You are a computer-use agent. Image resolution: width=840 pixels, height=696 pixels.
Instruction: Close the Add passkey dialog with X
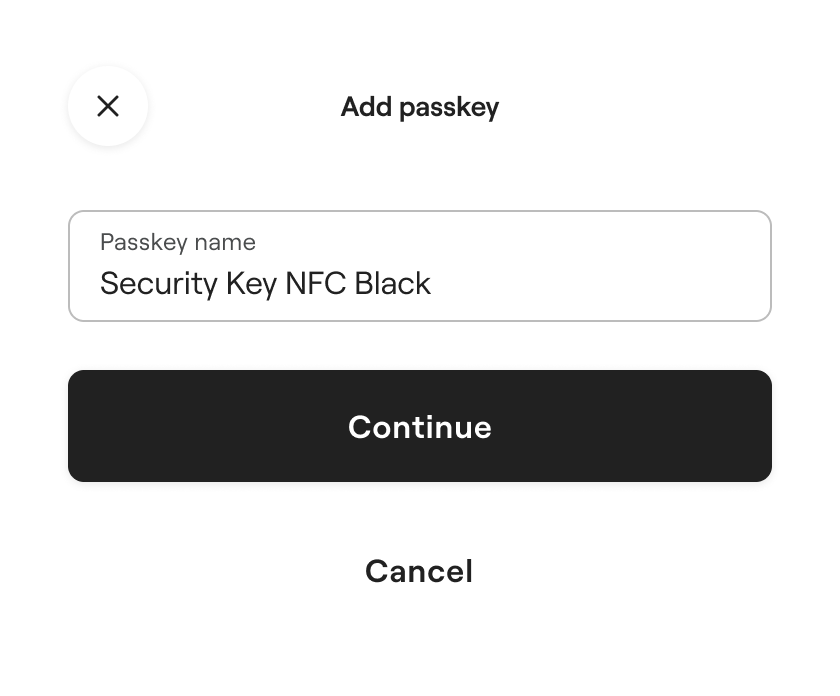(x=108, y=106)
